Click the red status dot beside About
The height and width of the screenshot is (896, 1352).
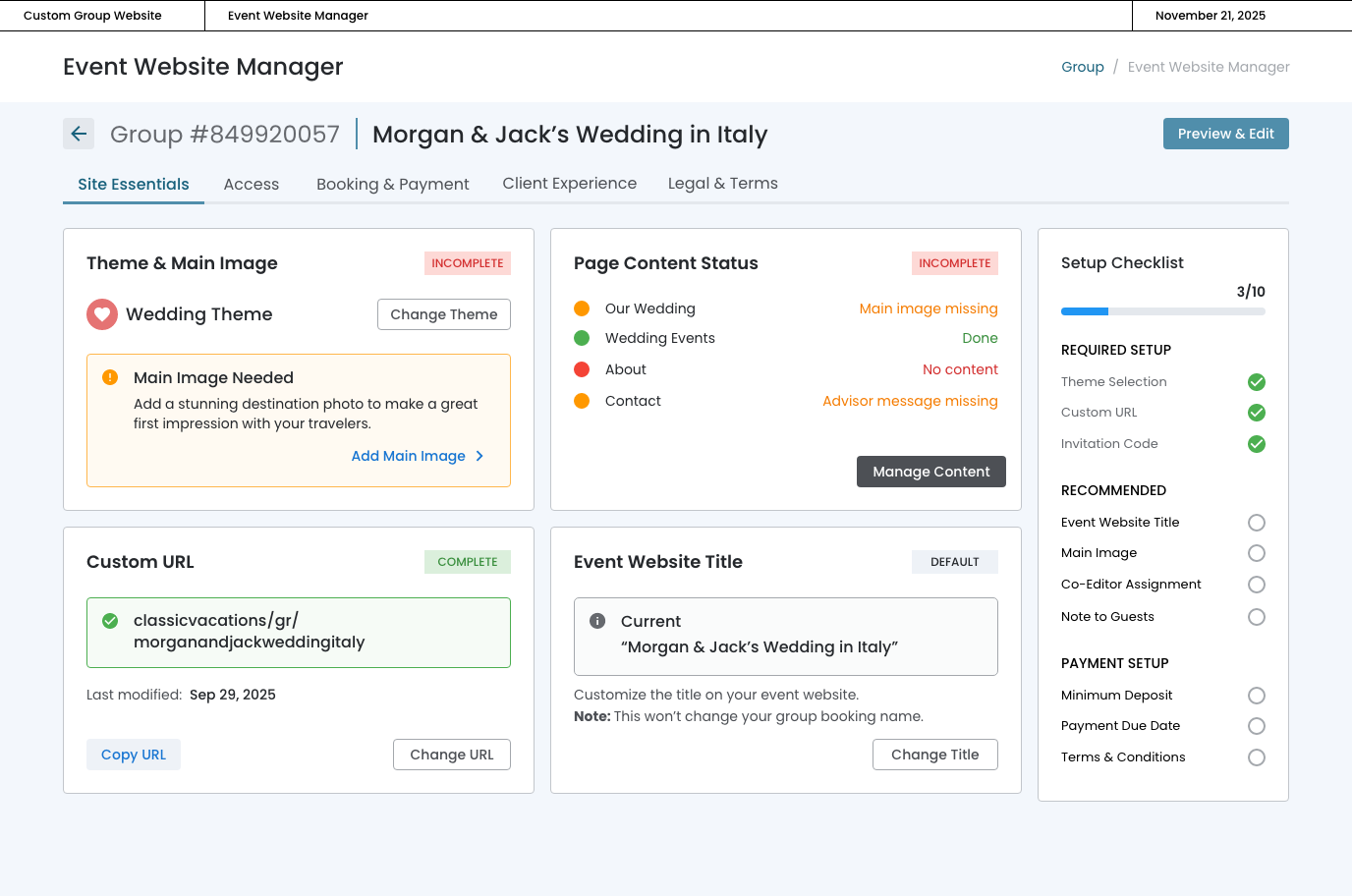pyautogui.click(x=582, y=369)
